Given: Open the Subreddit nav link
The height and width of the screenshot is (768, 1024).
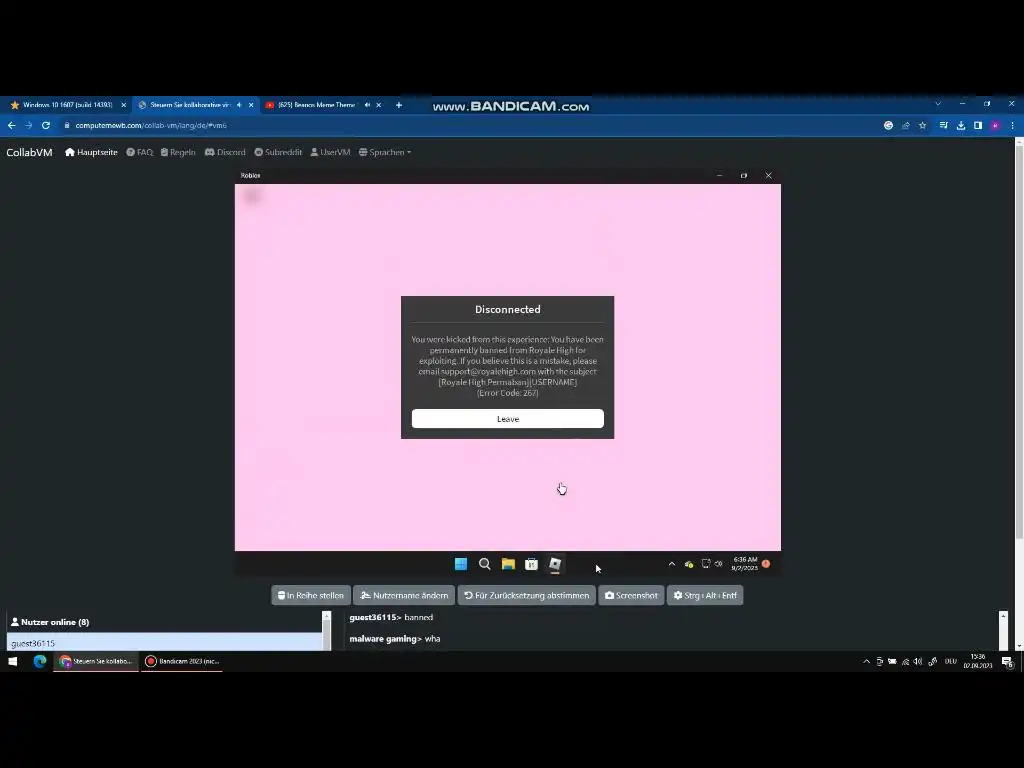Looking at the screenshot, I should 278,152.
